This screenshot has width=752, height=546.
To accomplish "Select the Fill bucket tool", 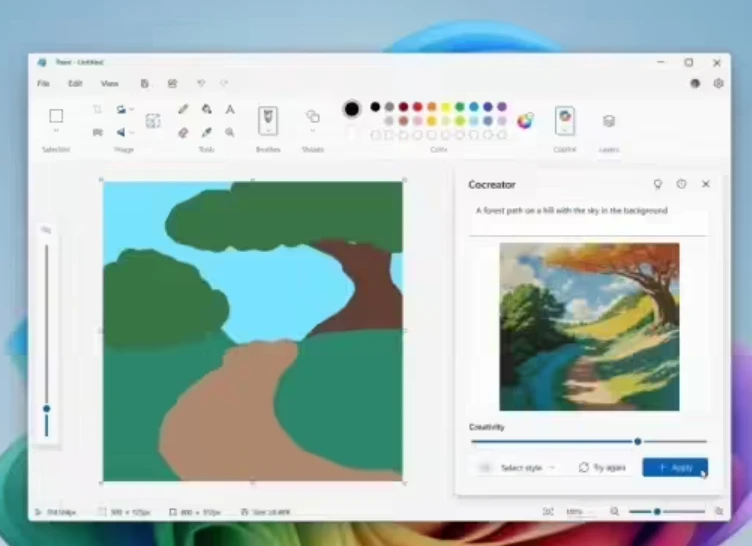I will point(206,109).
